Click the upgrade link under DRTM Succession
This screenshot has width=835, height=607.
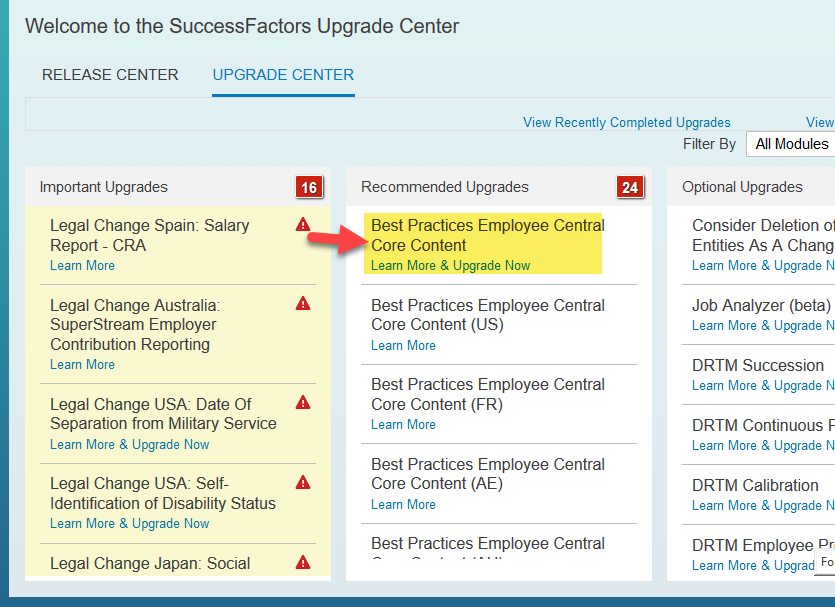763,386
